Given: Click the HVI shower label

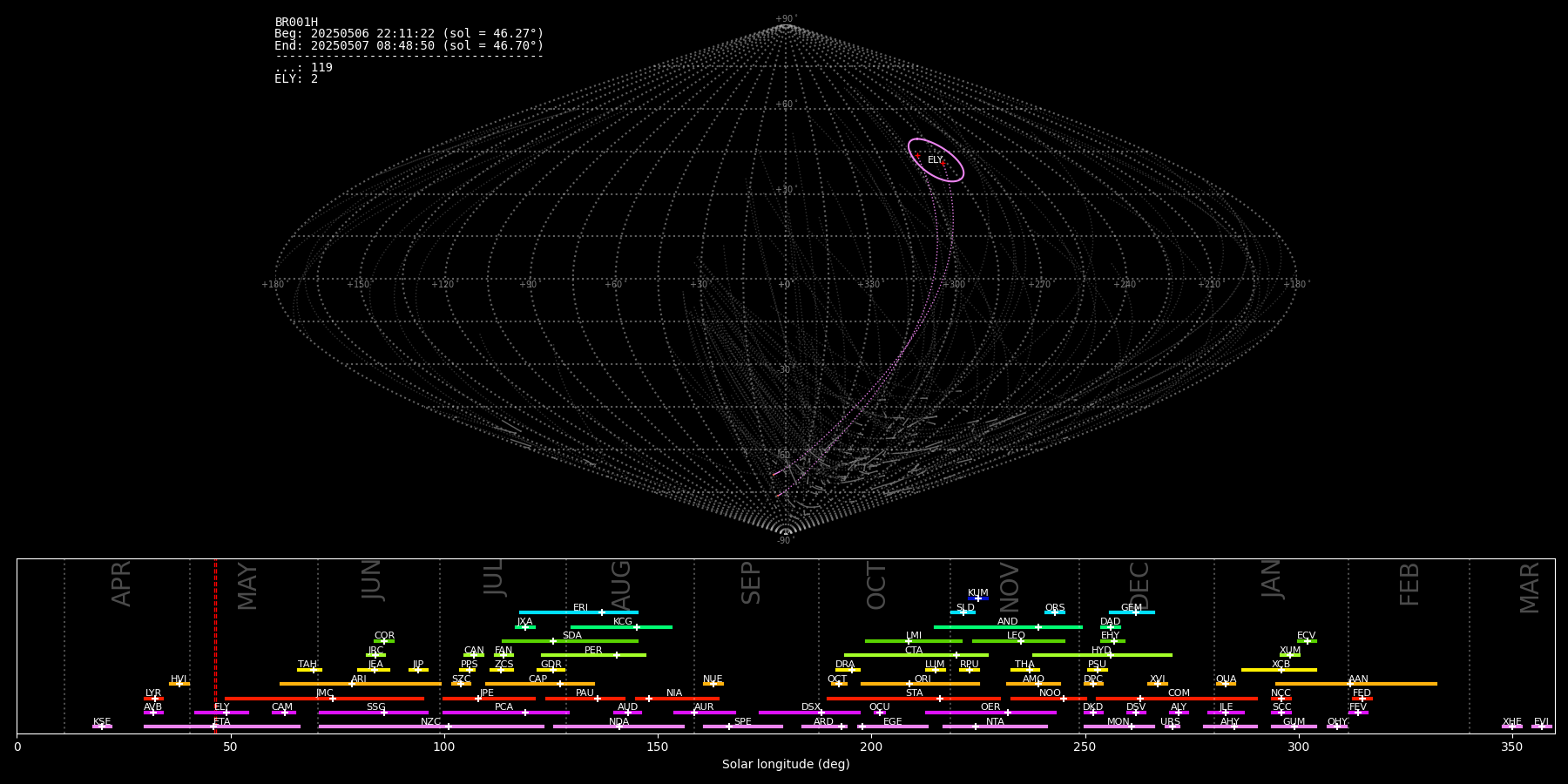Looking at the screenshot, I should point(179,679).
